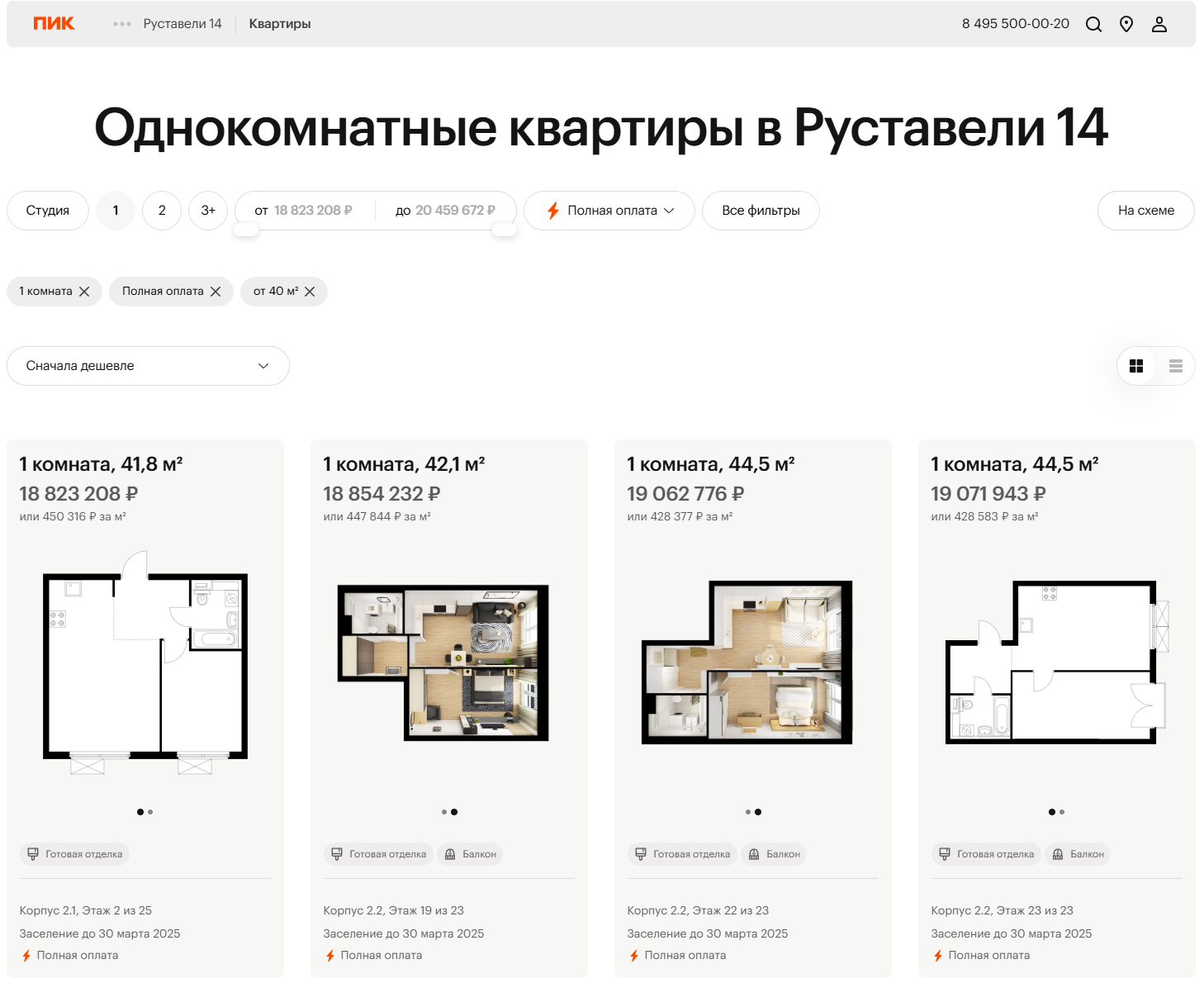The image size is (1204, 983).
Task: Select text 'или 450 316 ₽ за м²'
Action: pos(73,516)
